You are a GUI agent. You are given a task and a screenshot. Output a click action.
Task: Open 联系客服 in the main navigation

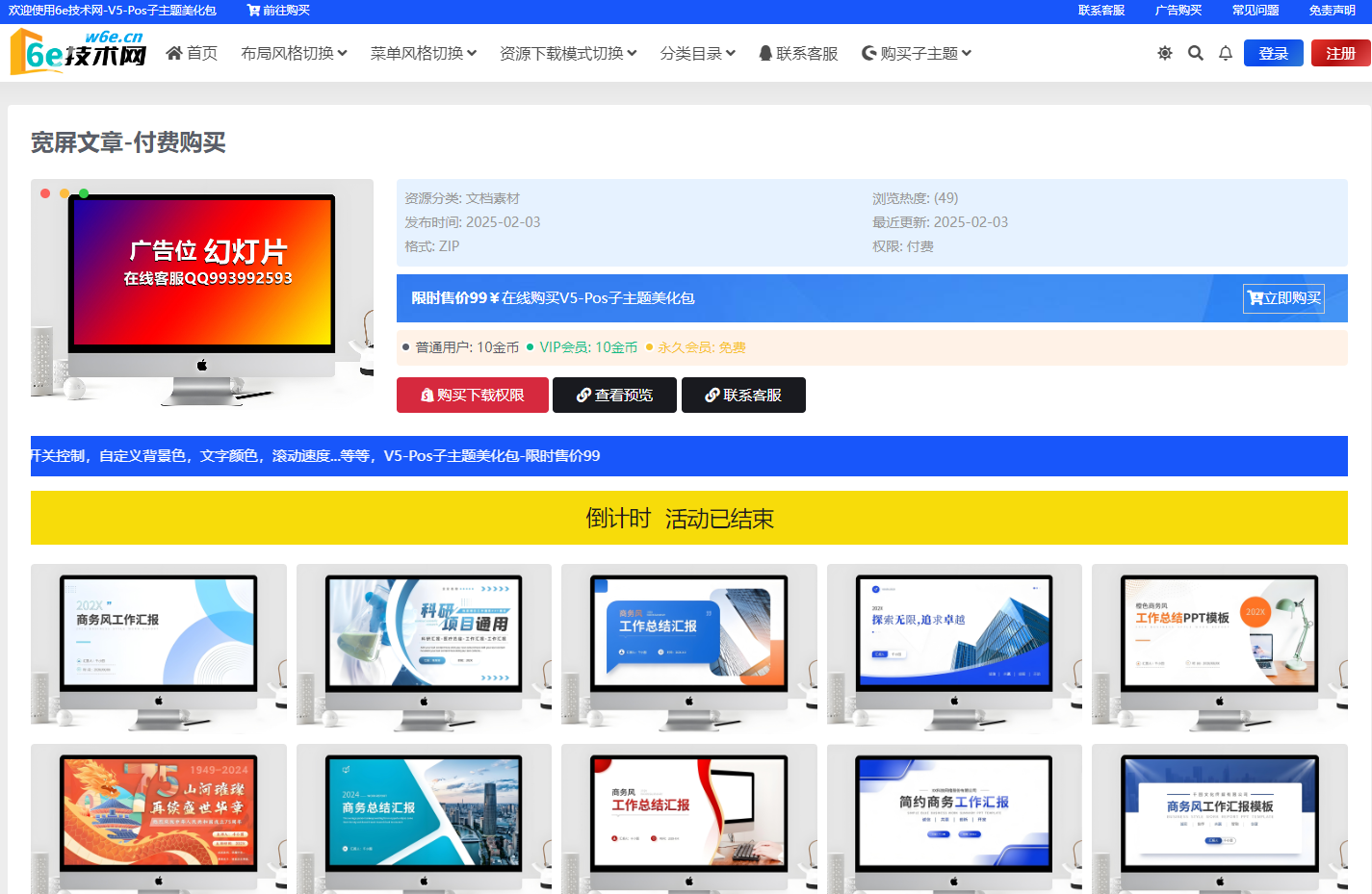pos(798,53)
